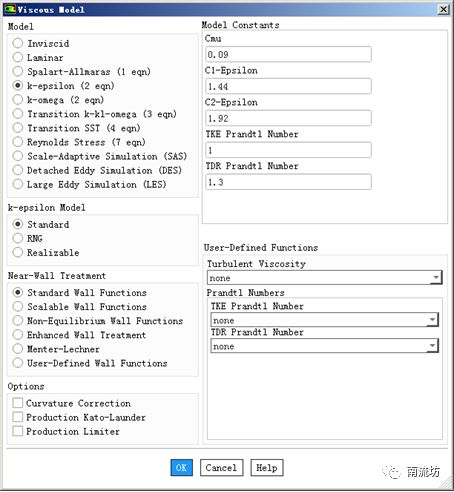
Task: Choose k-omega (2 eqn) model
Action: coord(18,100)
